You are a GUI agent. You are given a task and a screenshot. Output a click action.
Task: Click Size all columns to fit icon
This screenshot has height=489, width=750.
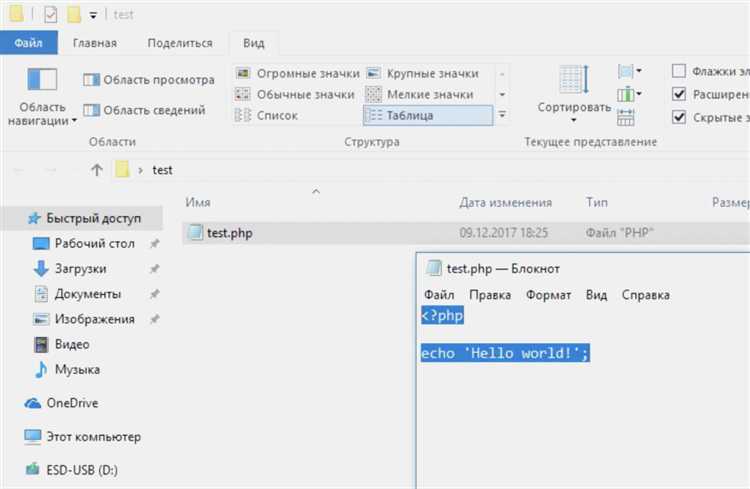(x=626, y=117)
